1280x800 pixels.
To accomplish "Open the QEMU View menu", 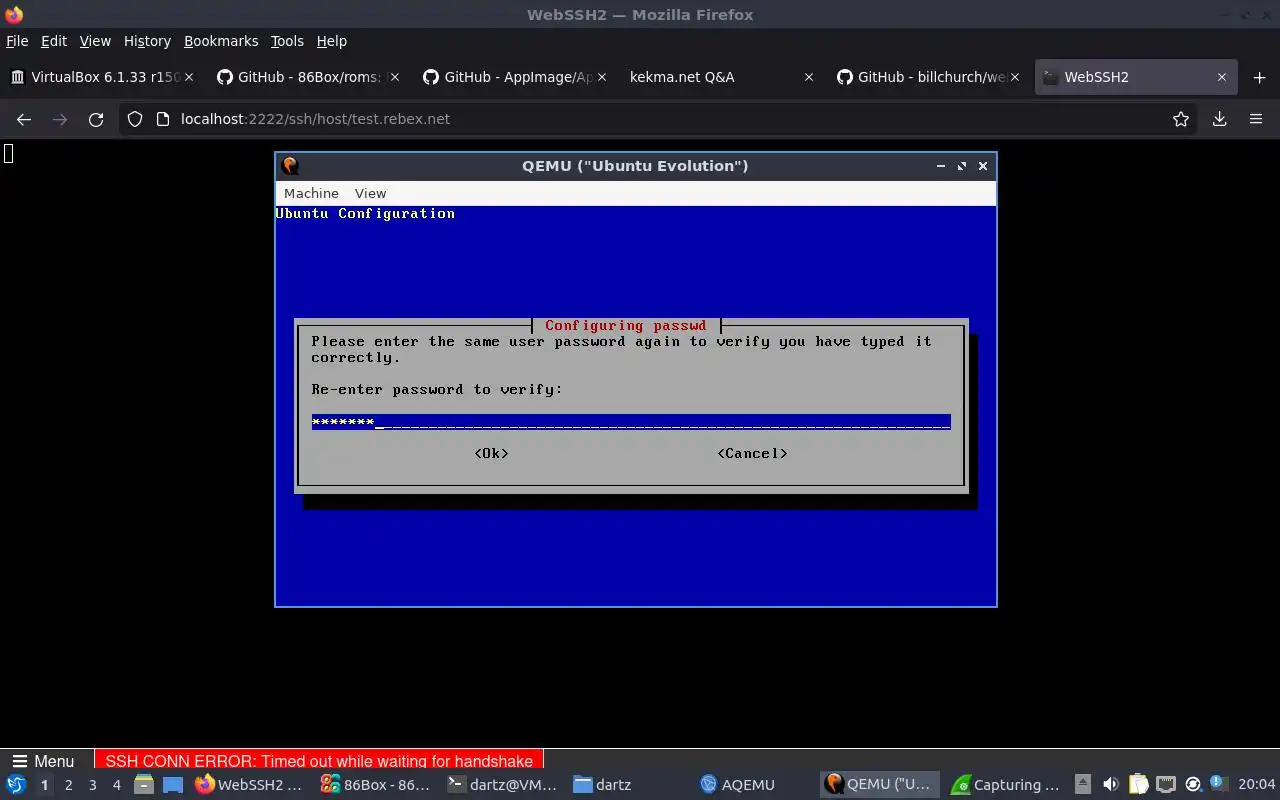I will coord(370,193).
